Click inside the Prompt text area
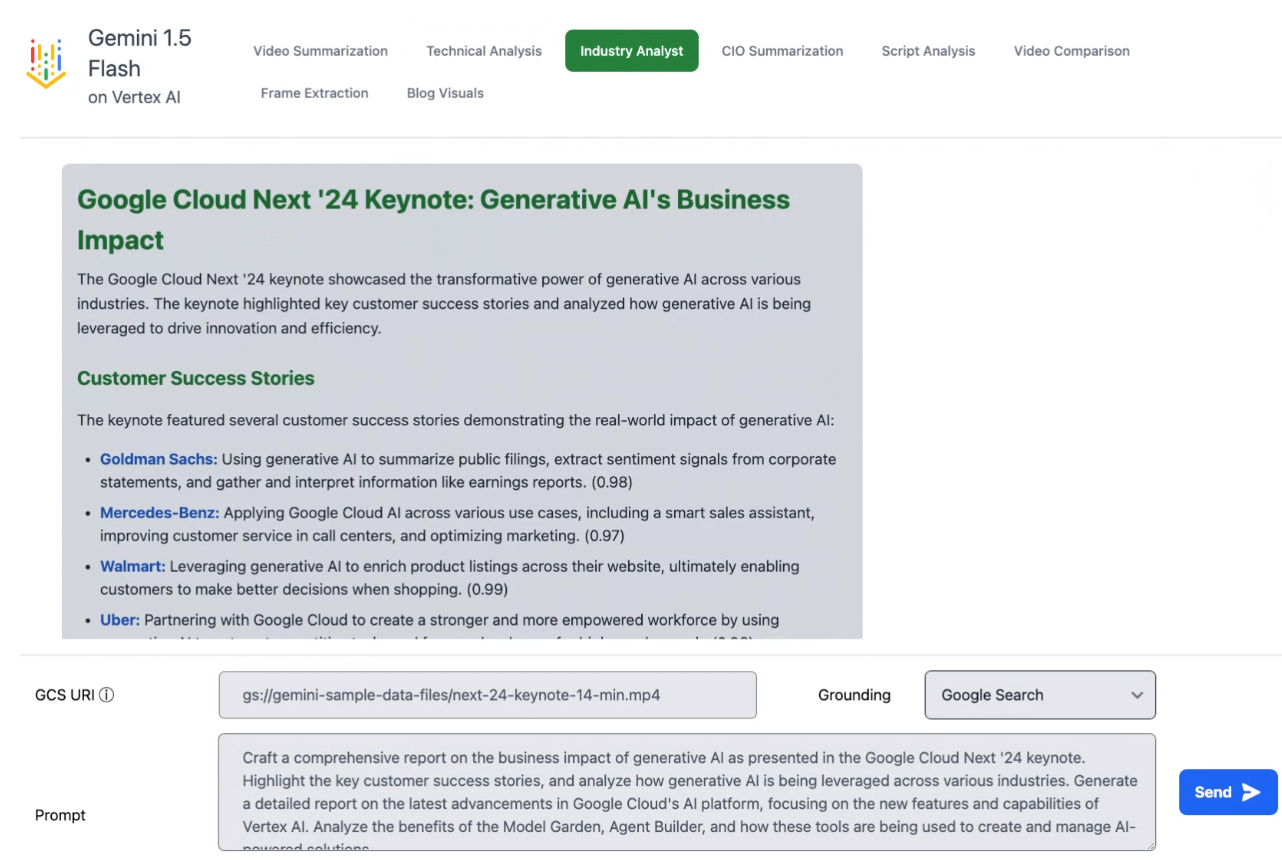Screen dimensions: 1282x863 click(x=687, y=792)
